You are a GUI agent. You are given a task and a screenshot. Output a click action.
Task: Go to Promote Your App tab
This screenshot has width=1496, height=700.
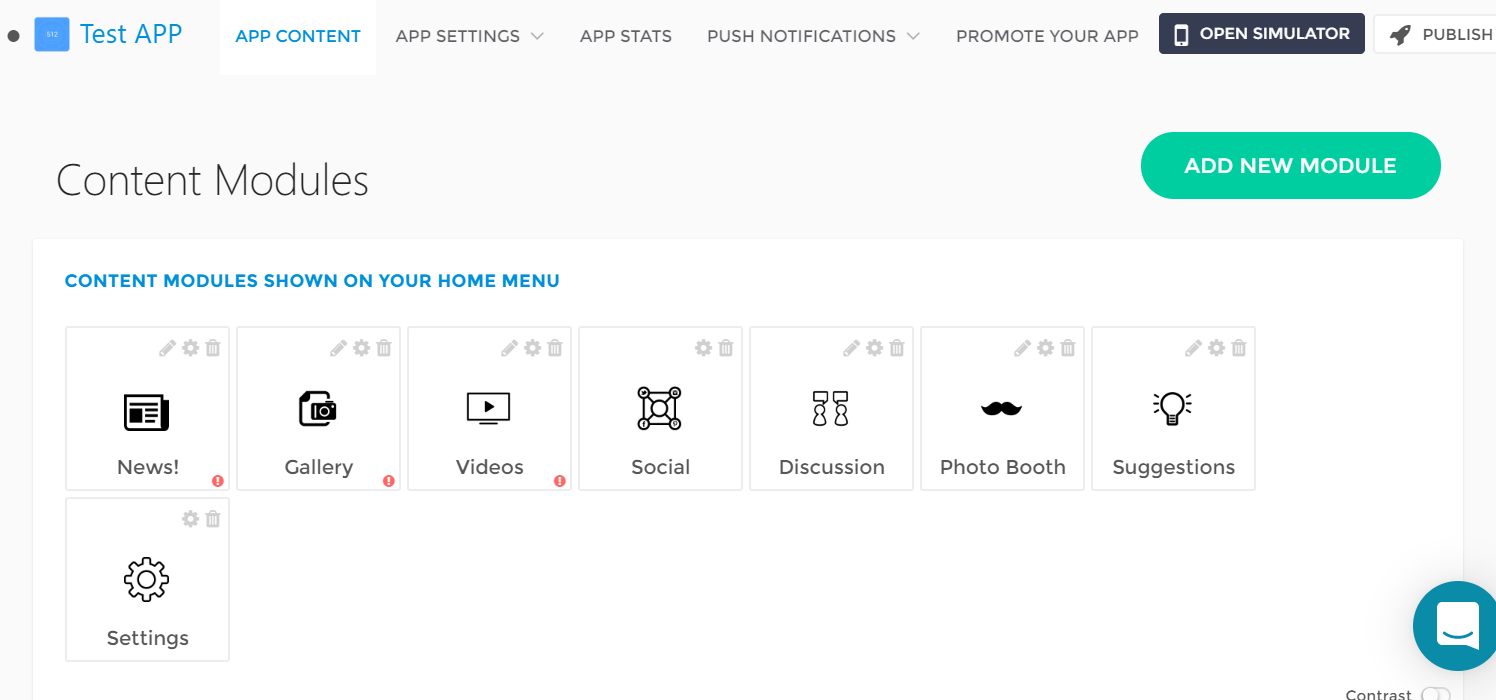pos(1047,36)
